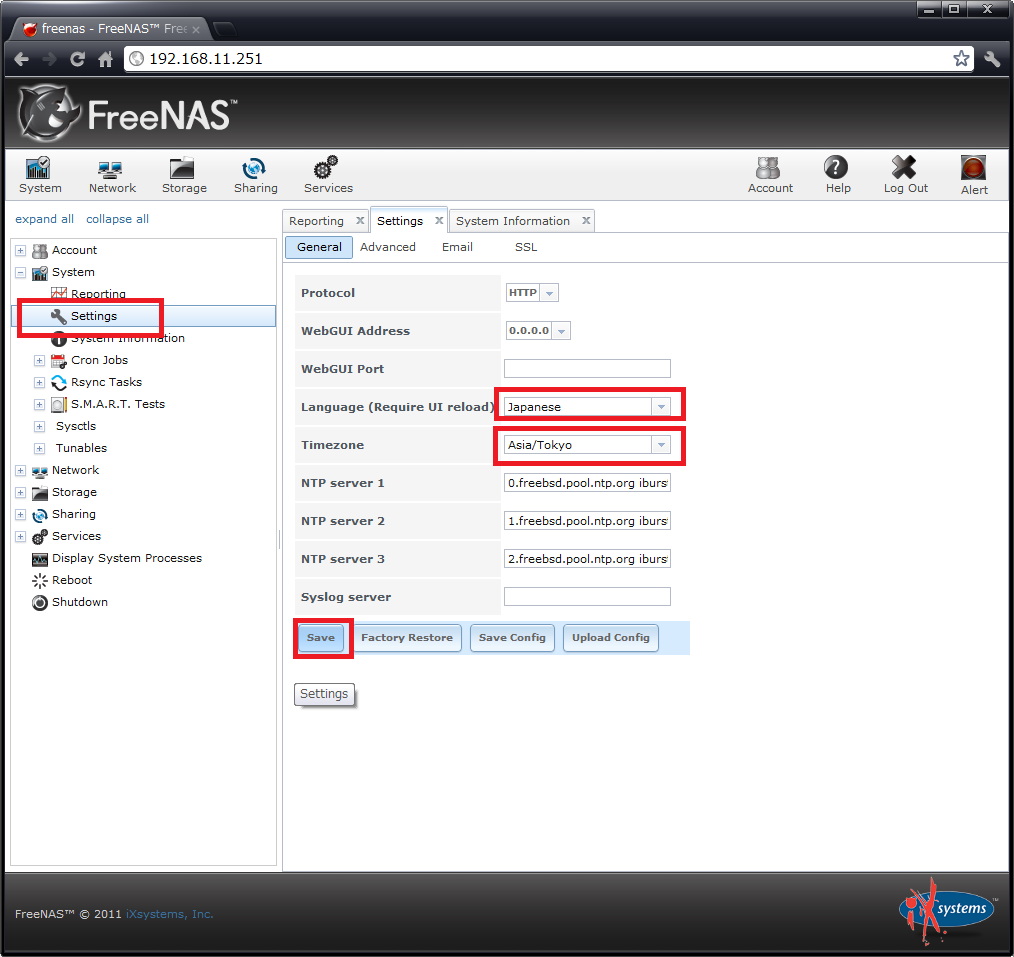Open the Network toolbar icon
Viewport: 1014px width, 957px height.
pyautogui.click(x=112, y=175)
